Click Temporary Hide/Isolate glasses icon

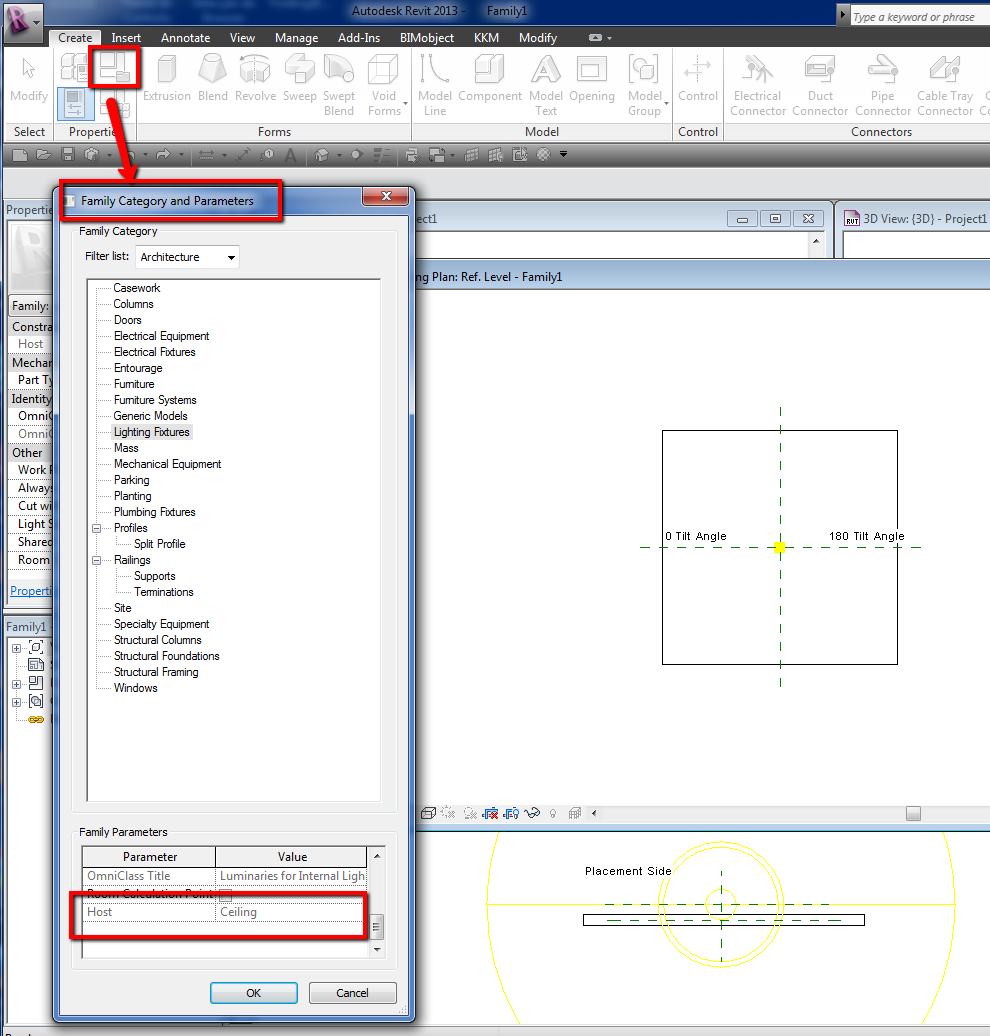pos(532,813)
